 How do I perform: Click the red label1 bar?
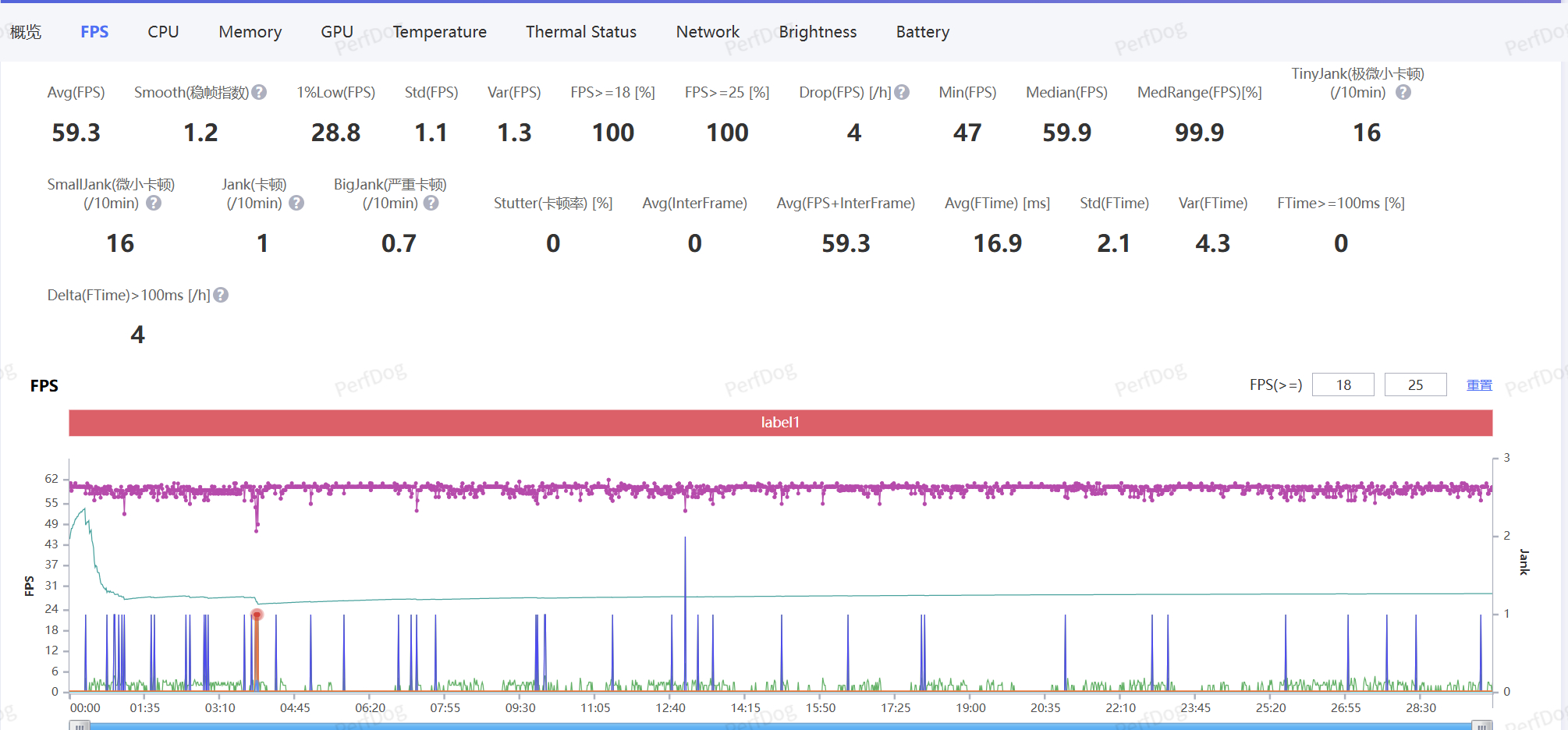(780, 423)
